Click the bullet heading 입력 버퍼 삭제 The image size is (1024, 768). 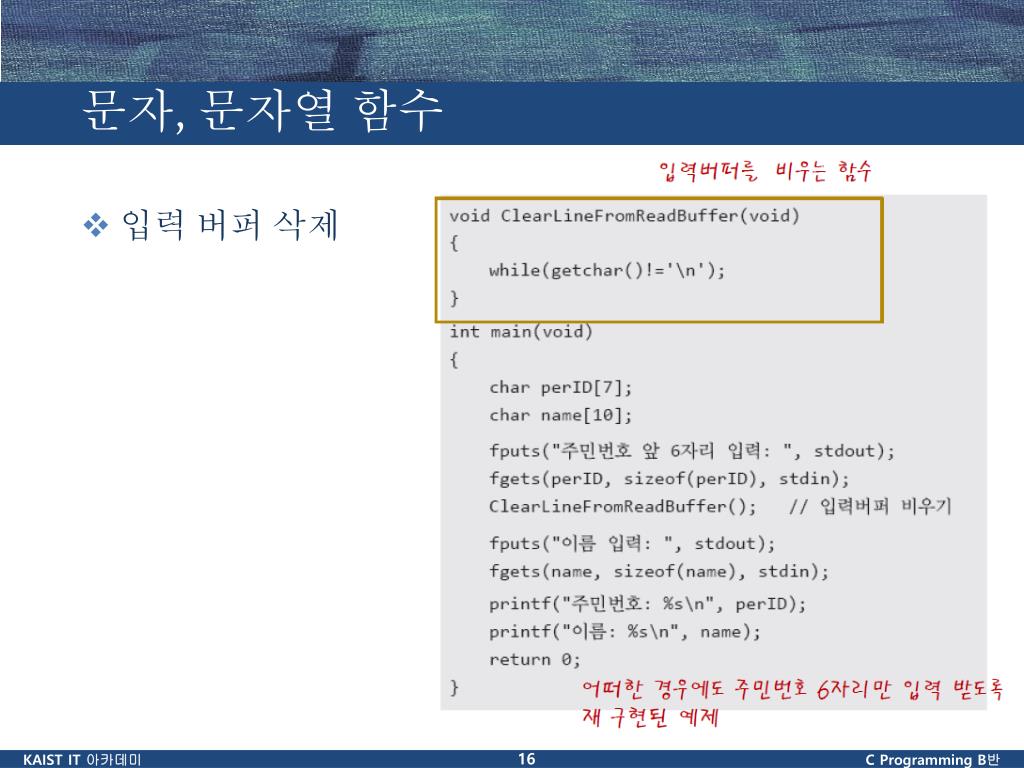(230, 225)
